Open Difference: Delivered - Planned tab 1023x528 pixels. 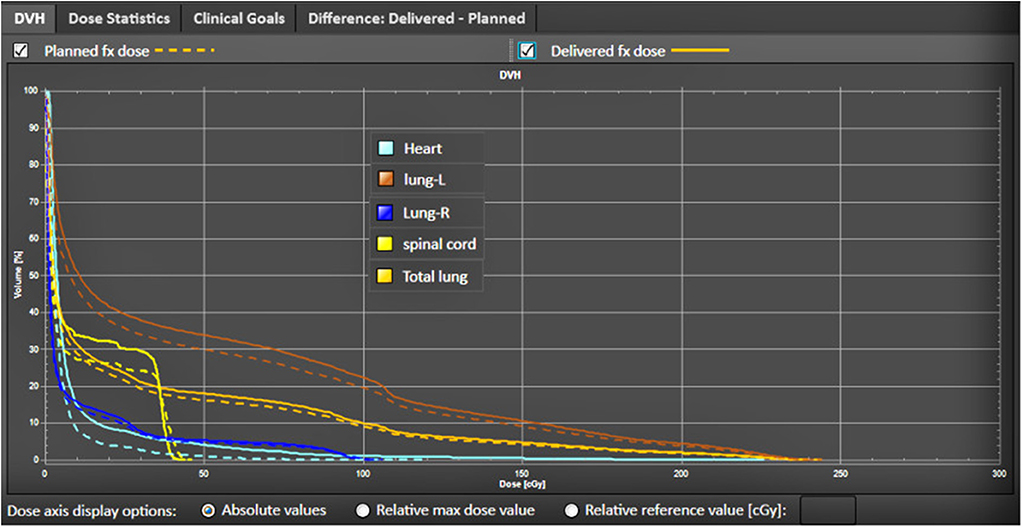point(416,18)
